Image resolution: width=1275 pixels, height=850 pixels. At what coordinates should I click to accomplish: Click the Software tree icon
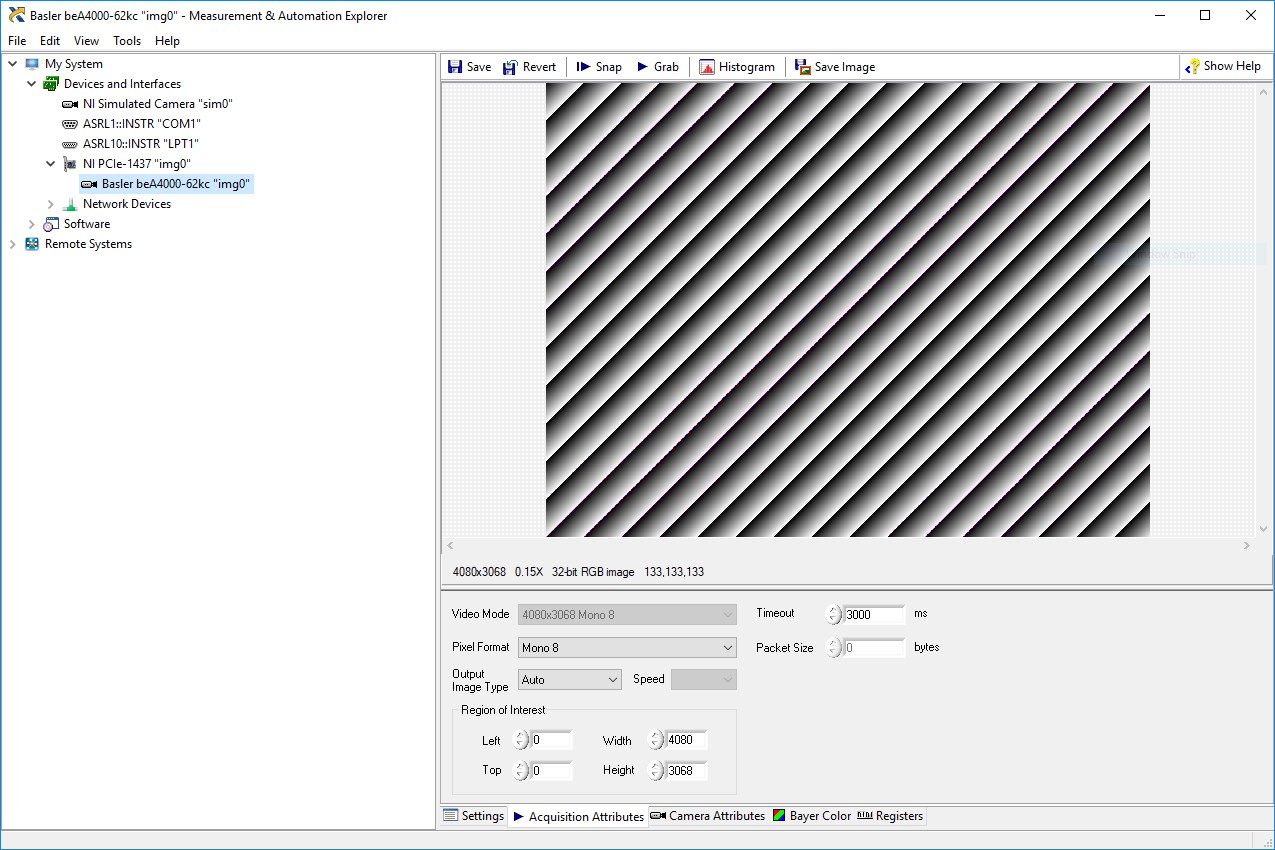pyautogui.click(x=51, y=224)
